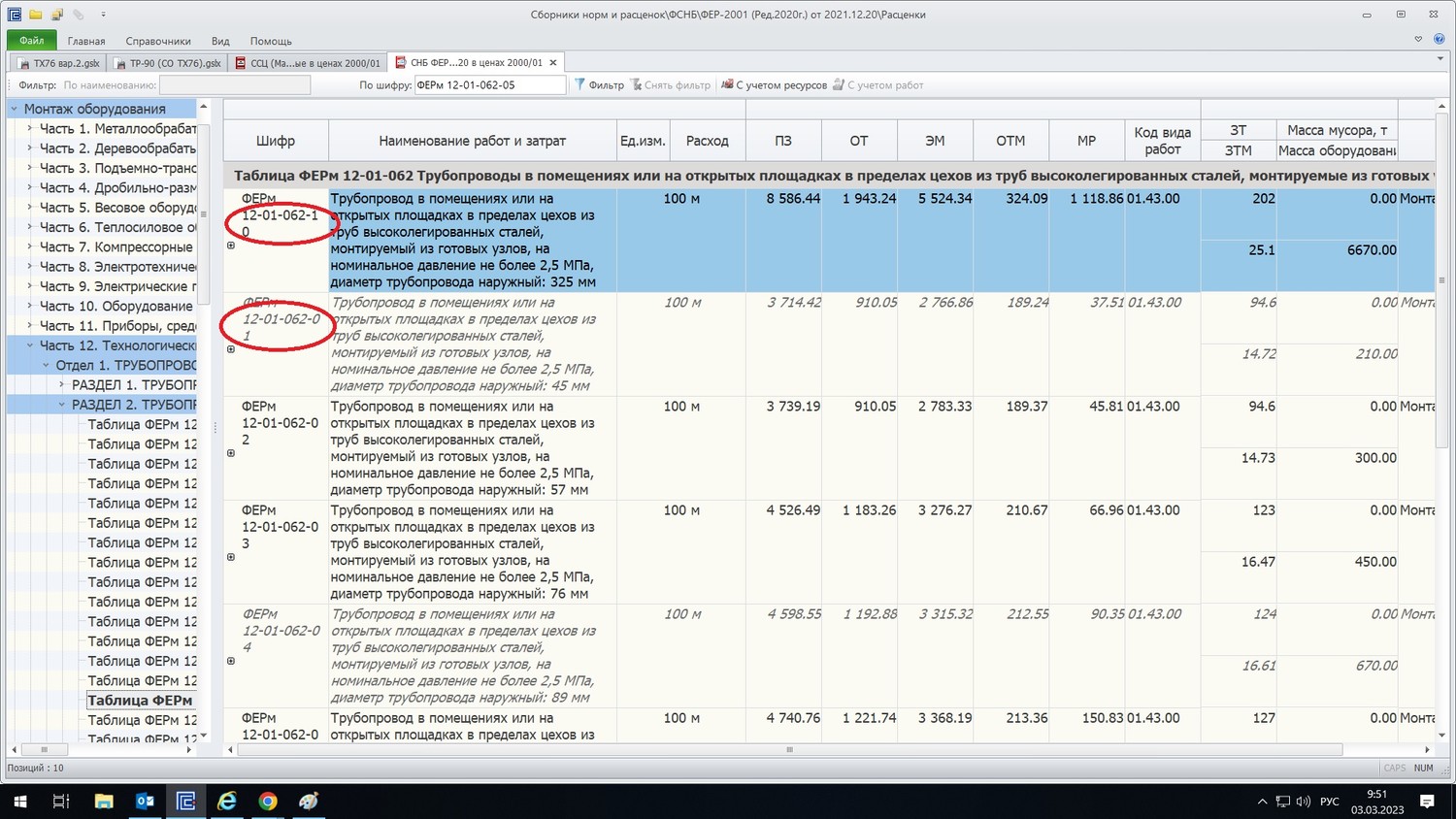Collapse РАЗДЕЛ 2 tree node

point(62,405)
